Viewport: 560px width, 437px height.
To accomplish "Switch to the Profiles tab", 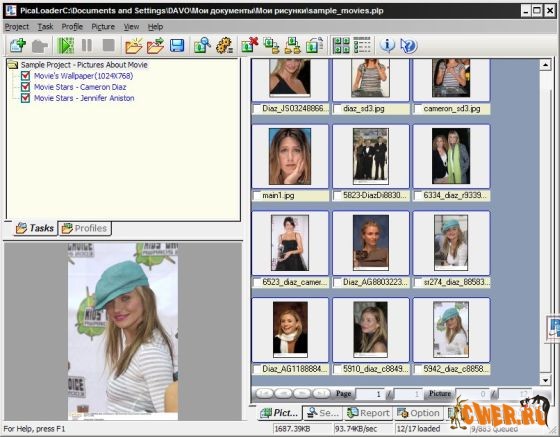I will [85, 228].
